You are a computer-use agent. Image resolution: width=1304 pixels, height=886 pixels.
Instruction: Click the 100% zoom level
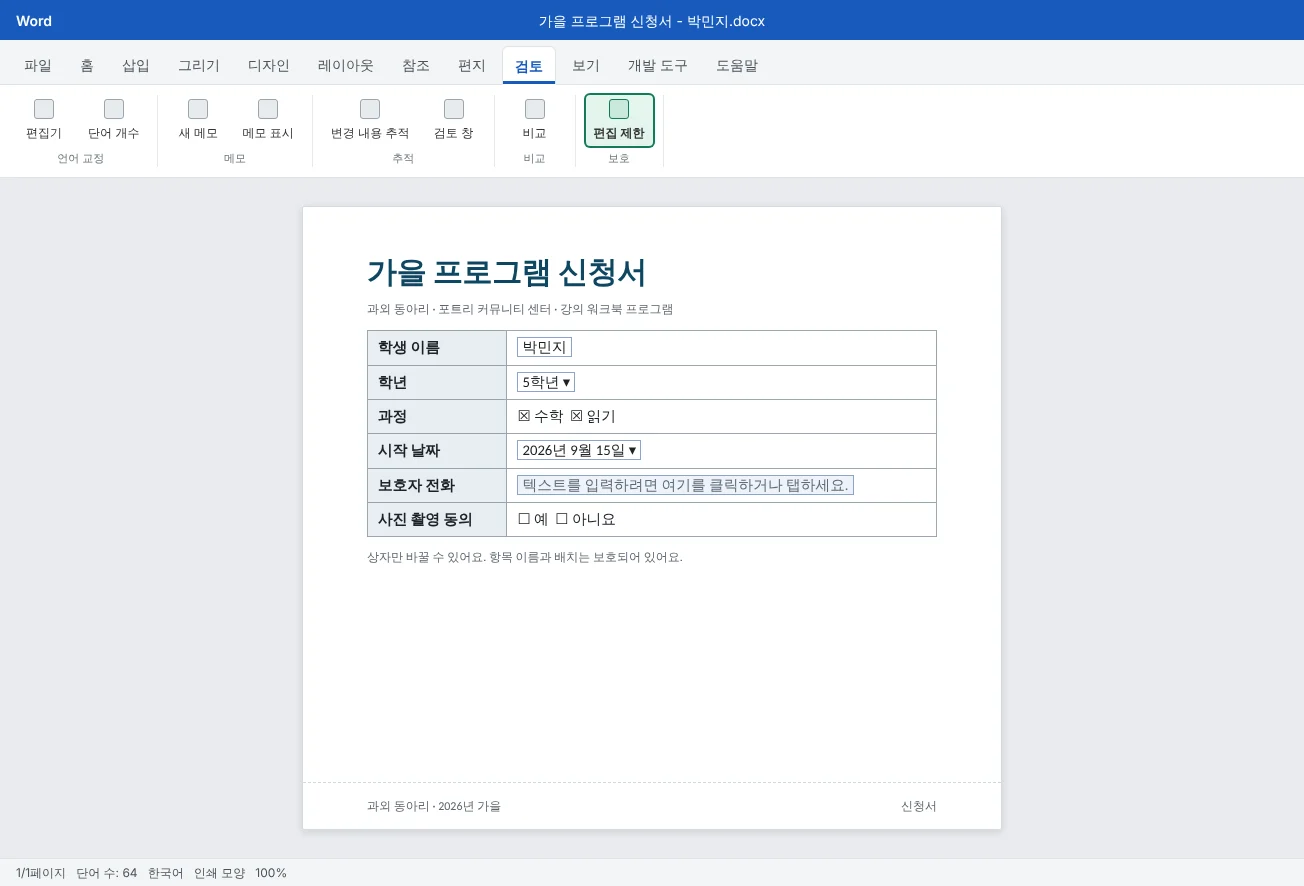(x=271, y=873)
